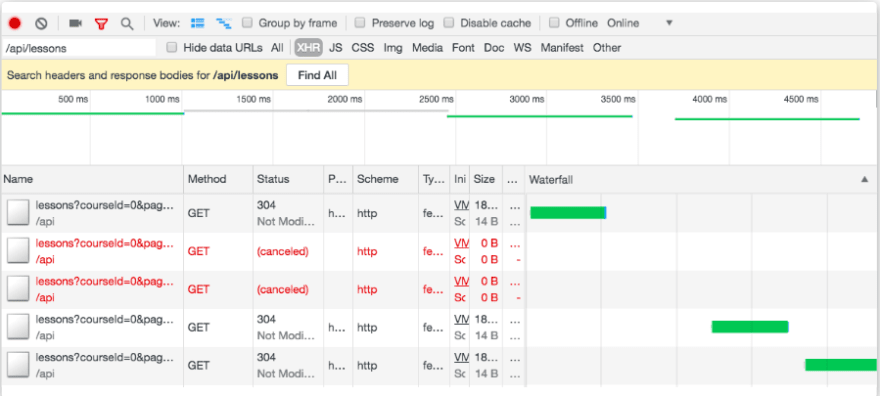Enable Group by frame checkbox

(x=246, y=22)
